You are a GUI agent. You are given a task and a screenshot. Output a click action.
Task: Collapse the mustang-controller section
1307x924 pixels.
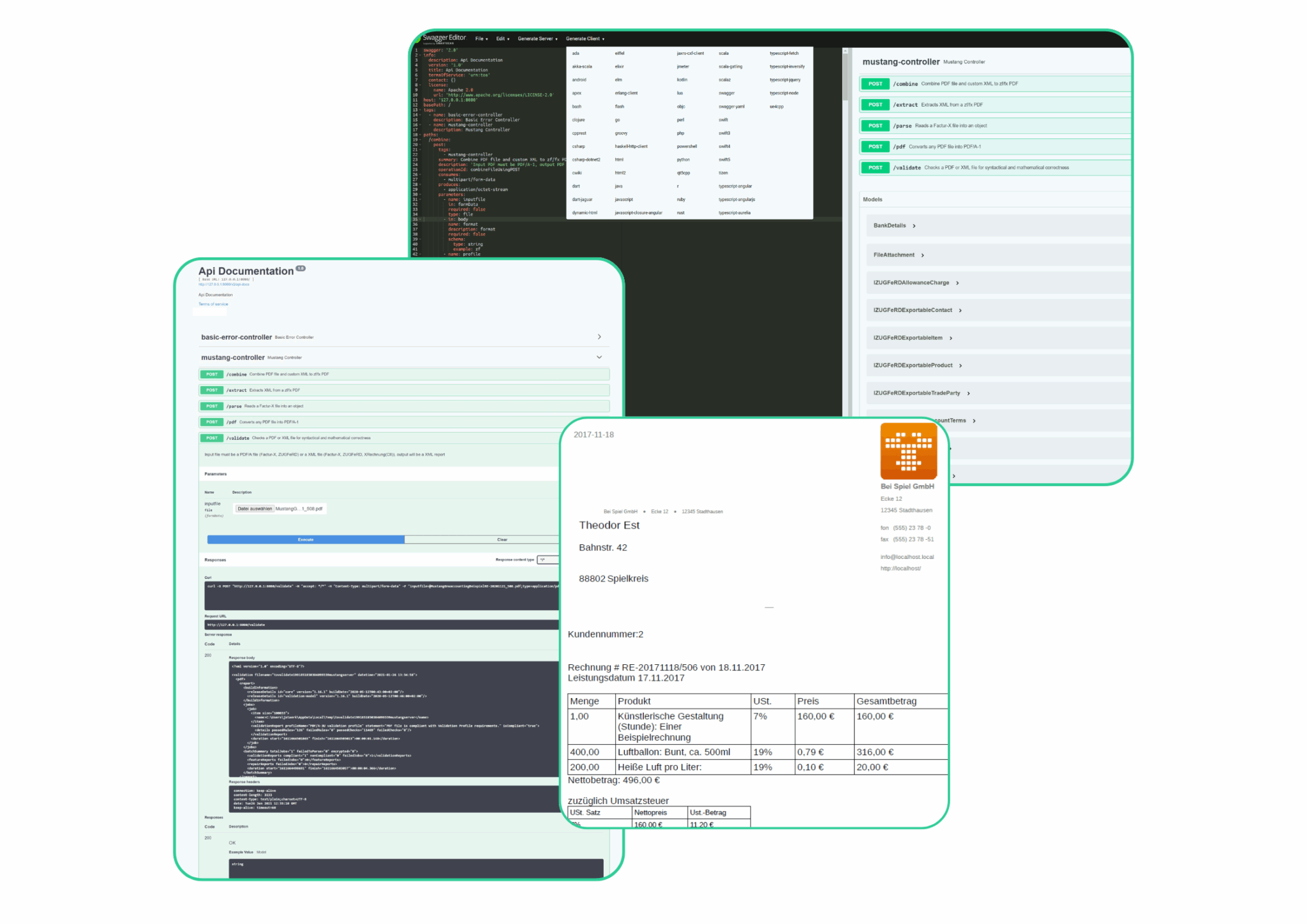click(599, 357)
